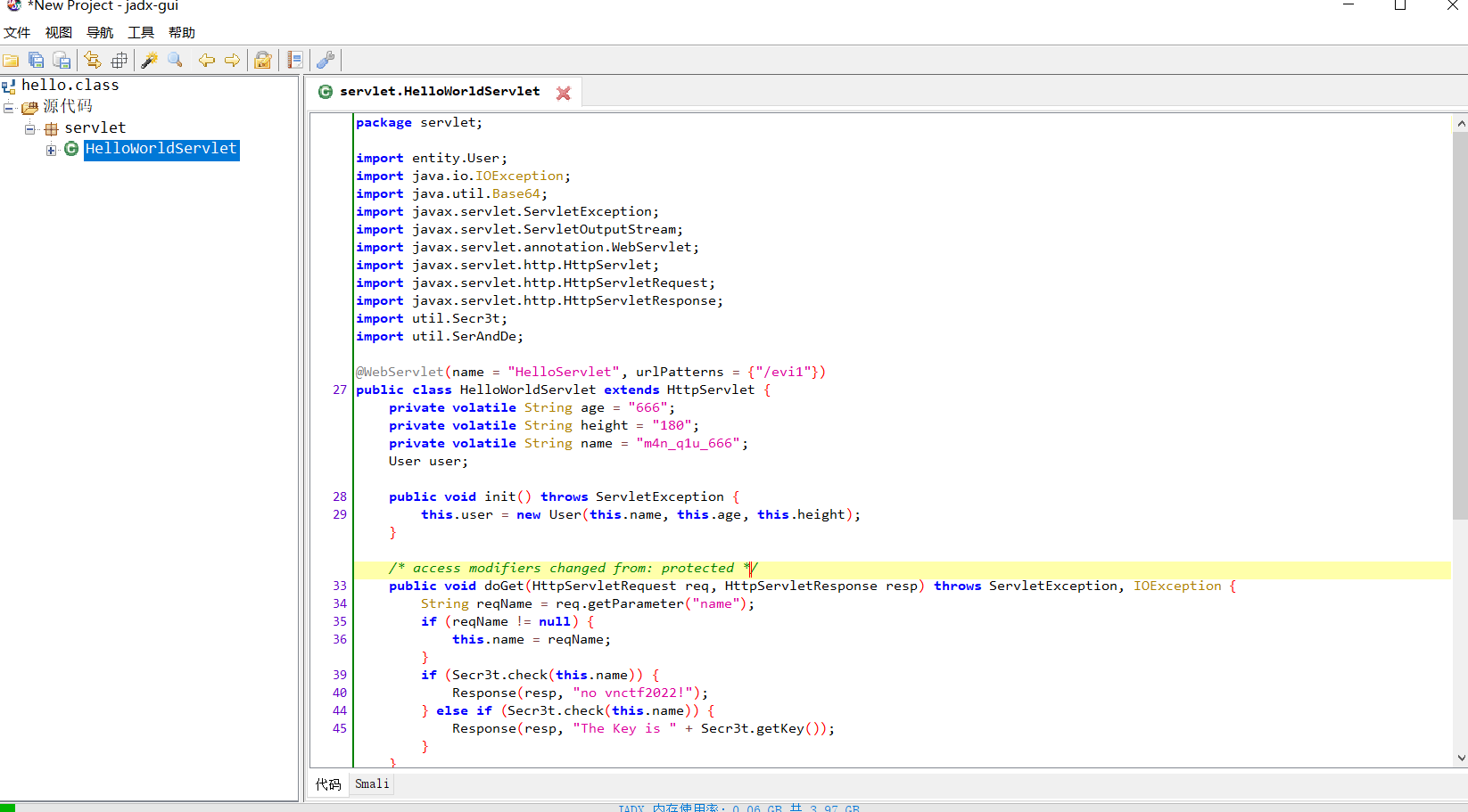The height and width of the screenshot is (812, 1468).
Task: Select servlet package node
Action: [x=95, y=128]
